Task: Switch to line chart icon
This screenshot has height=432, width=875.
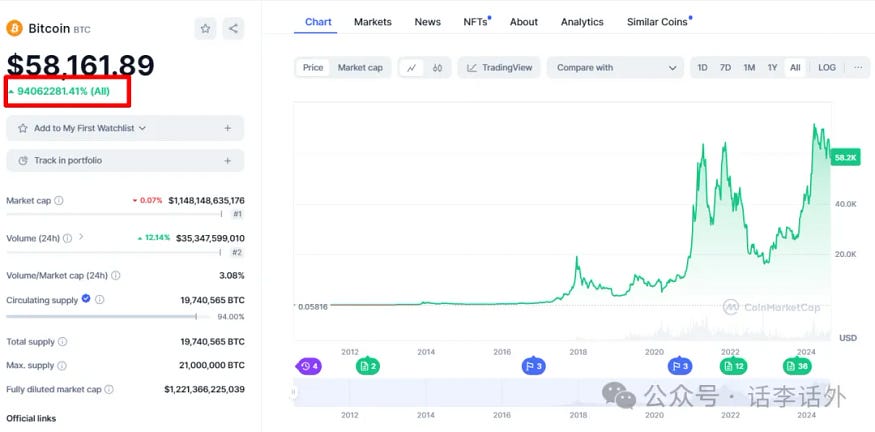Action: click(411, 68)
